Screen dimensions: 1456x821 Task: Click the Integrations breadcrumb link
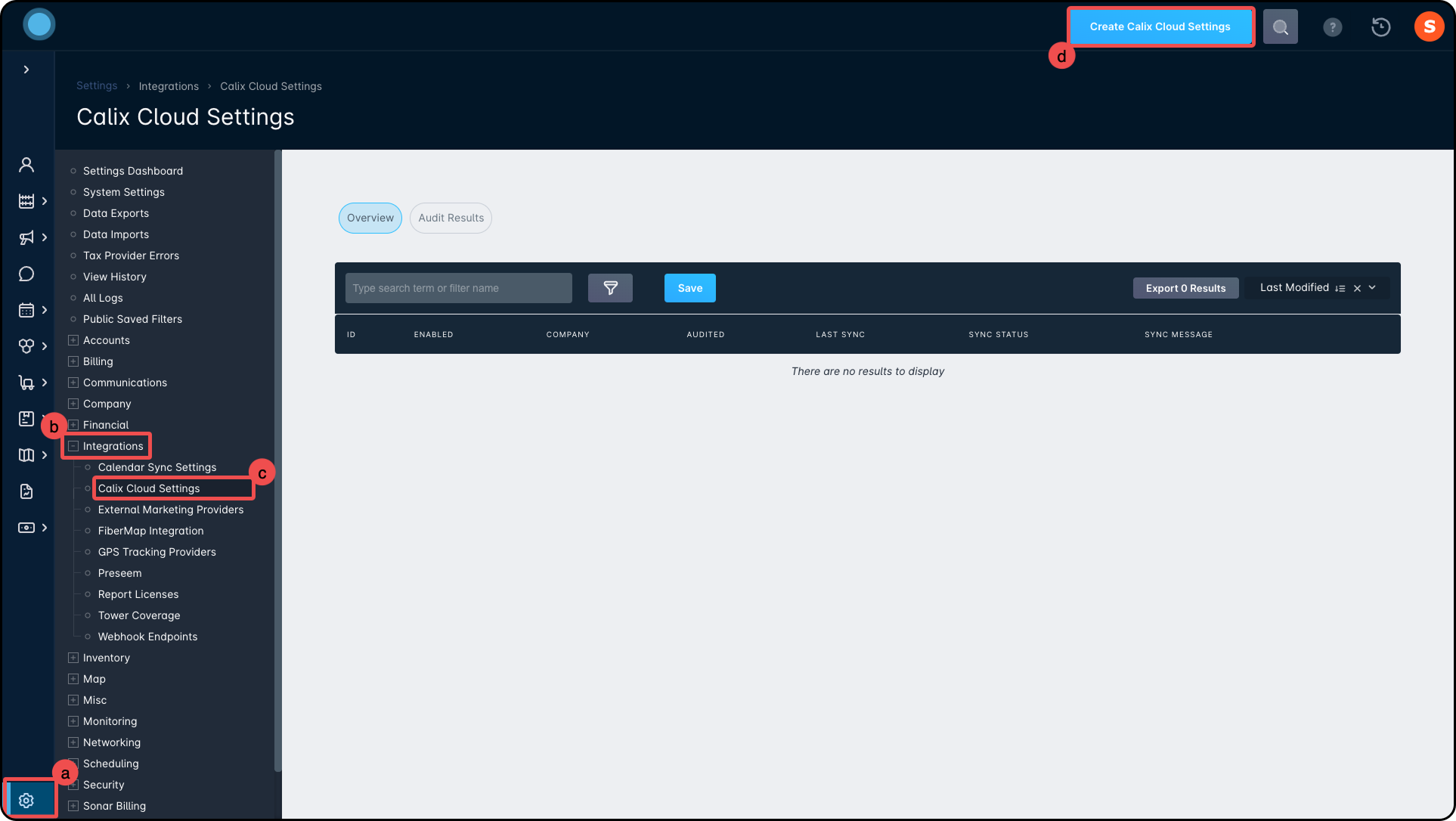pos(169,86)
